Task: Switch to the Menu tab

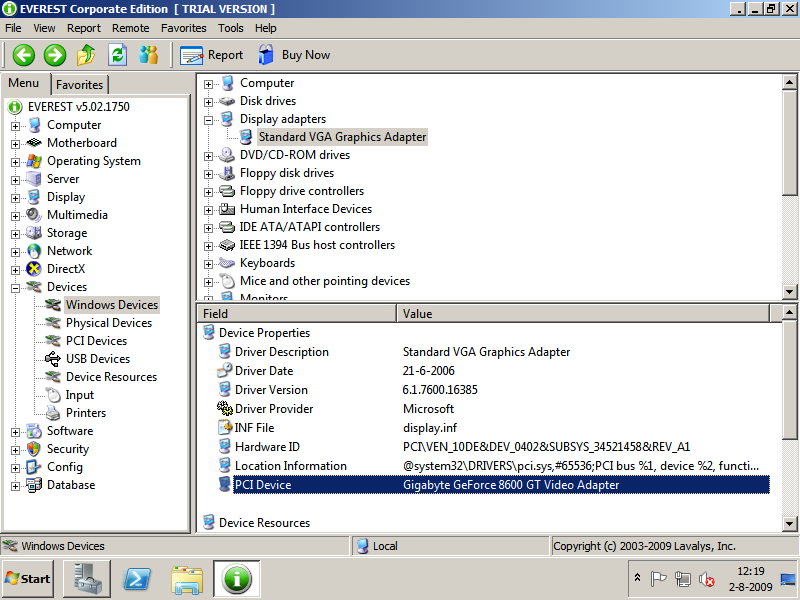Action: 23,83
